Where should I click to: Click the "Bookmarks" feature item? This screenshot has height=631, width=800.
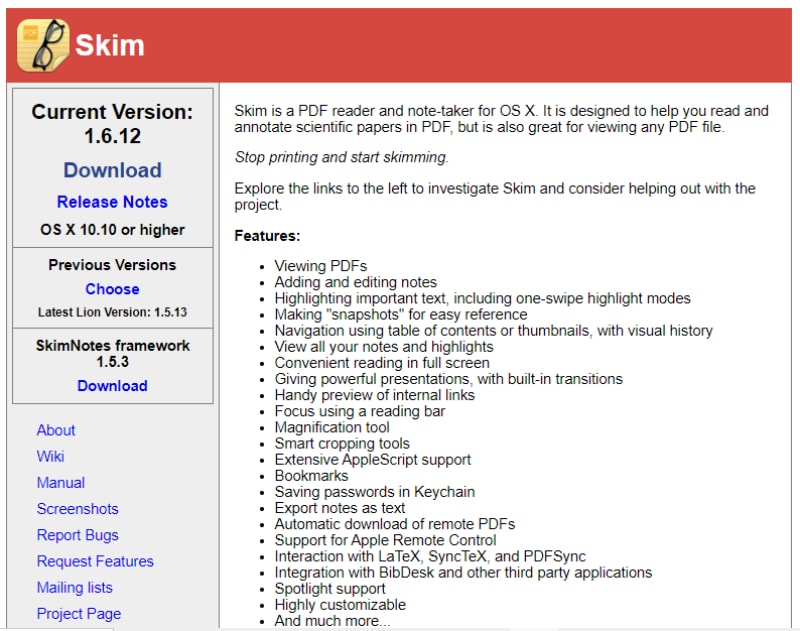click(312, 475)
